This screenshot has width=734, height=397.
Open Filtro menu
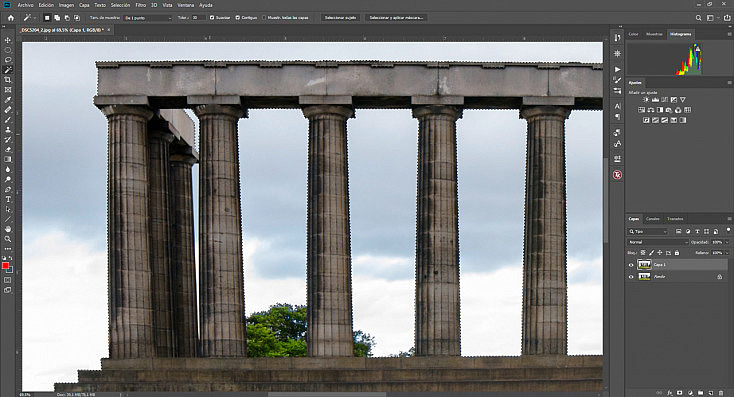(x=140, y=5)
